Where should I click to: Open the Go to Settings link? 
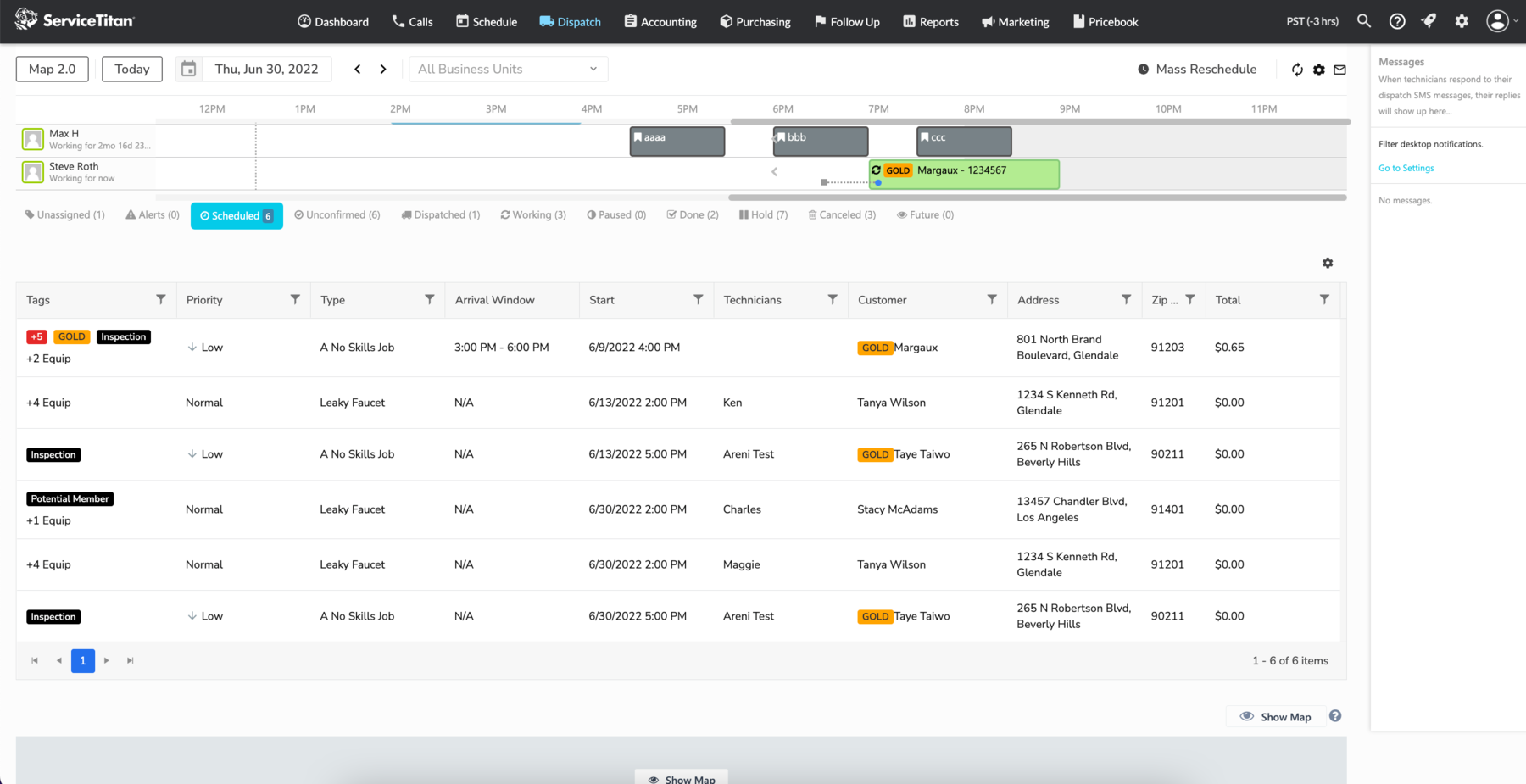[x=1406, y=168]
